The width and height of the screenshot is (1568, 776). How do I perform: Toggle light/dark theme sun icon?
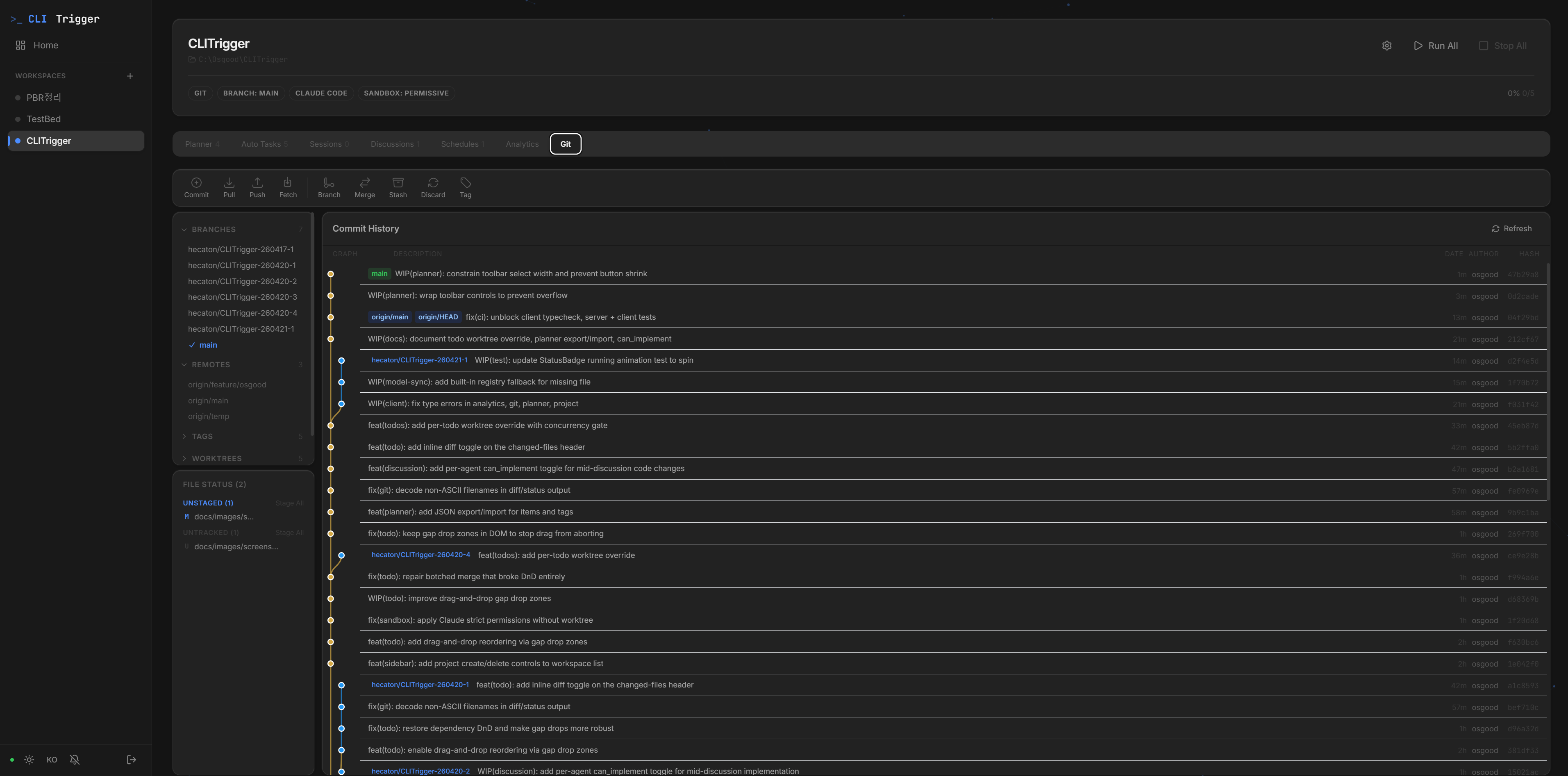coord(29,760)
